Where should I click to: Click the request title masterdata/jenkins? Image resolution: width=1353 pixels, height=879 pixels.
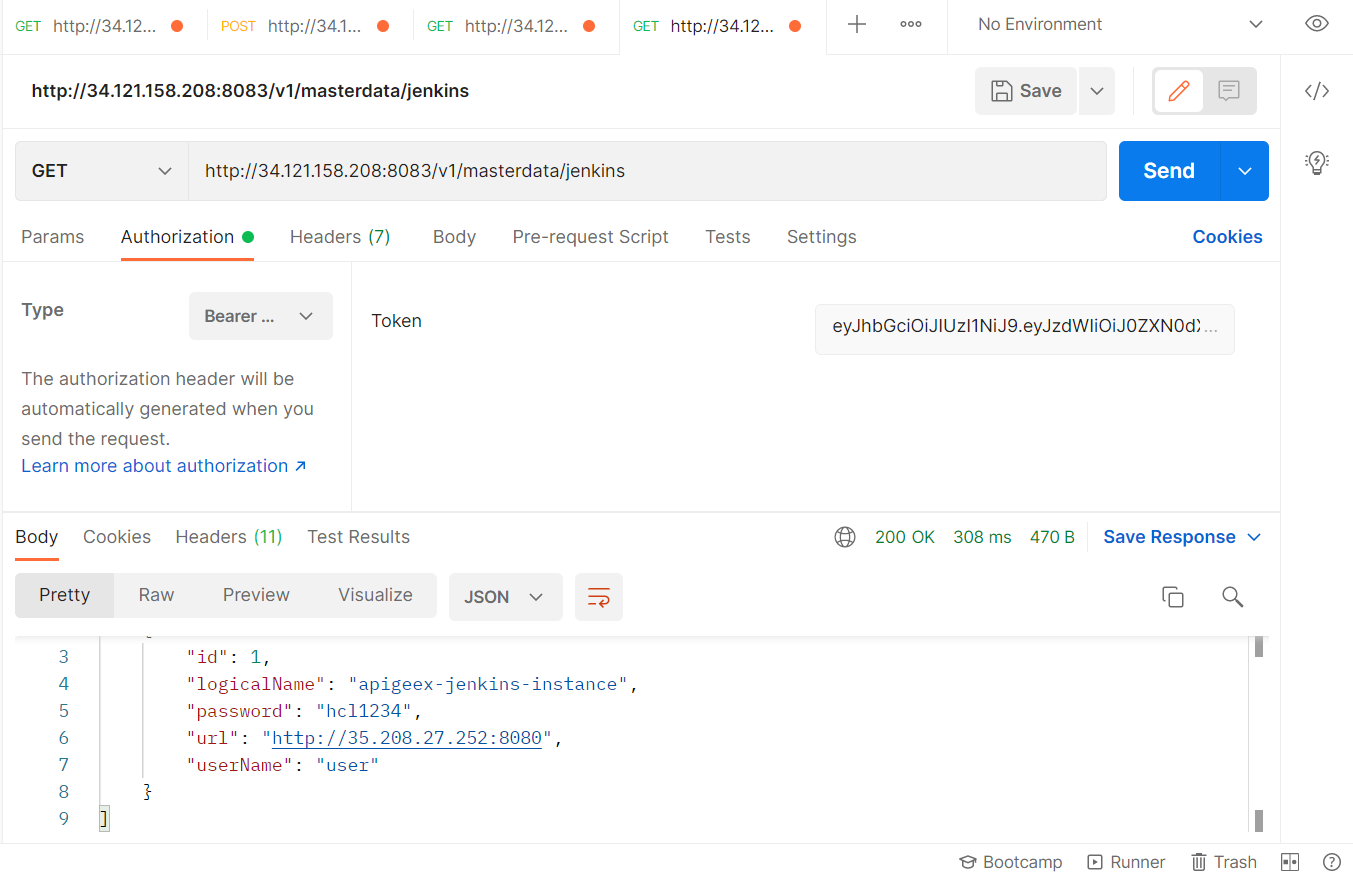coord(250,91)
